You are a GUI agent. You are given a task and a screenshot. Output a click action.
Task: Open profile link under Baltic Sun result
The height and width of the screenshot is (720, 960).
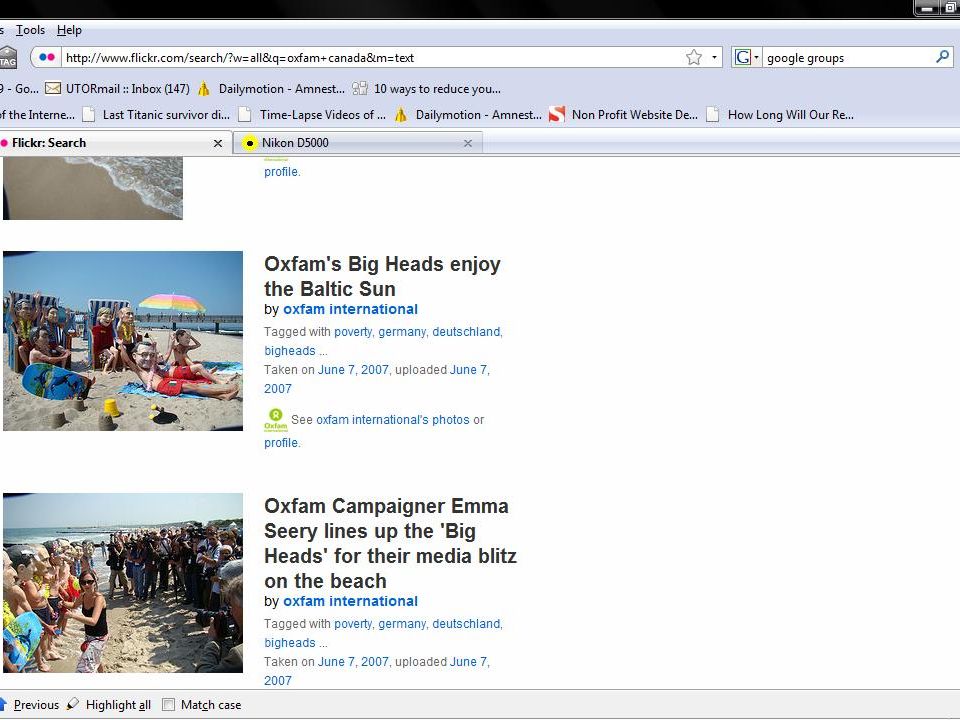coord(281,443)
